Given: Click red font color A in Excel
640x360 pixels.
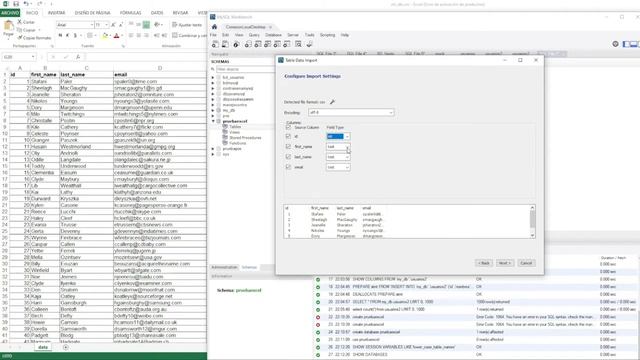Looking at the screenshot, I should [116, 36].
